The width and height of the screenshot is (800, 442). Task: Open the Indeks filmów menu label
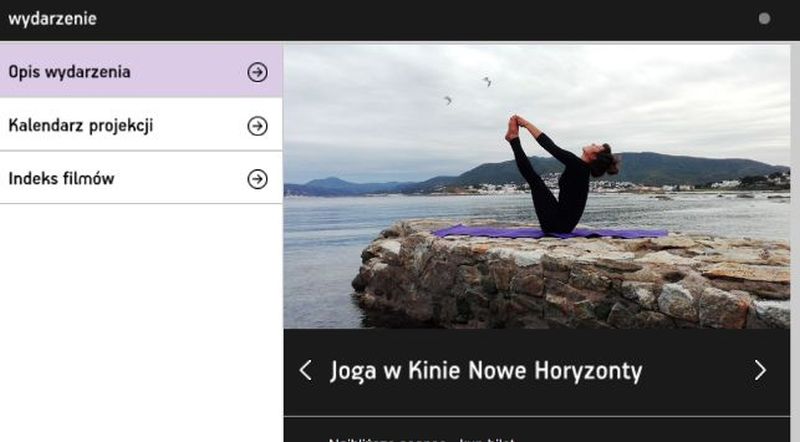(62, 179)
